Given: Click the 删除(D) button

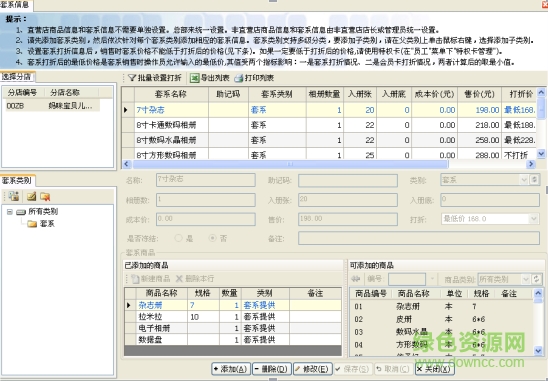Looking at the screenshot, I should point(272,369).
